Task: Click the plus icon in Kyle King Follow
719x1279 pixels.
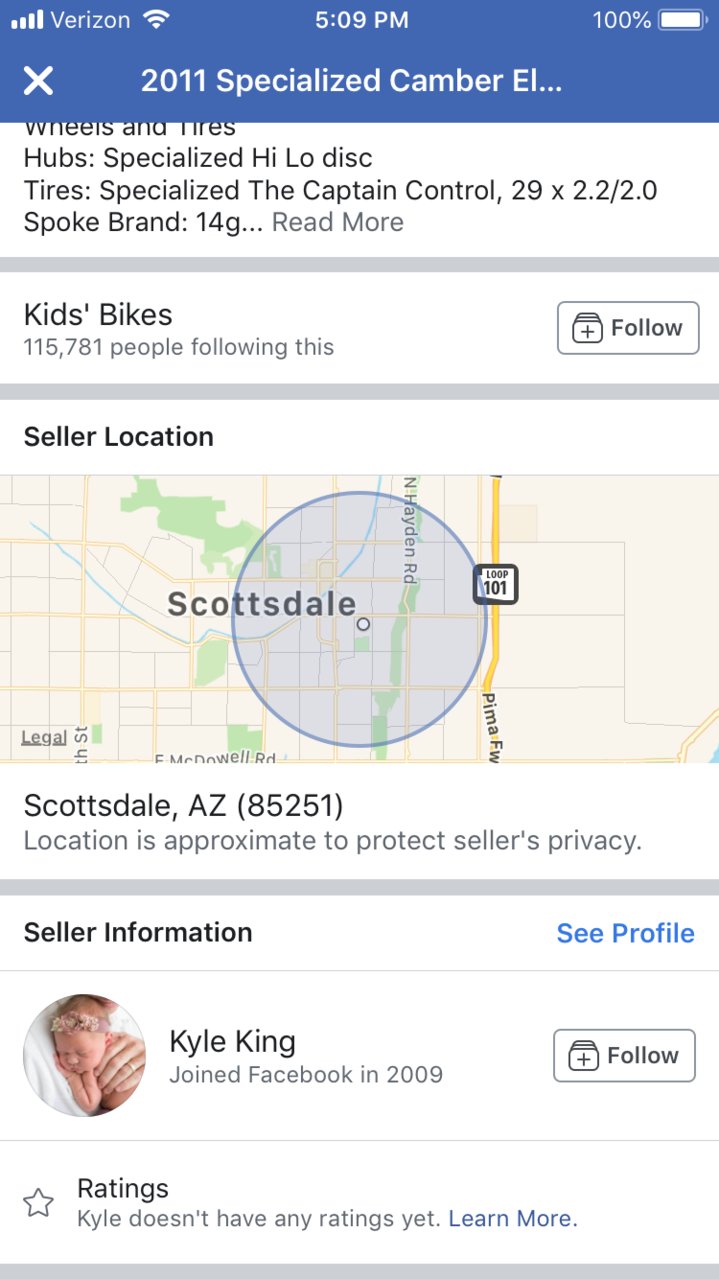Action: (x=583, y=1056)
